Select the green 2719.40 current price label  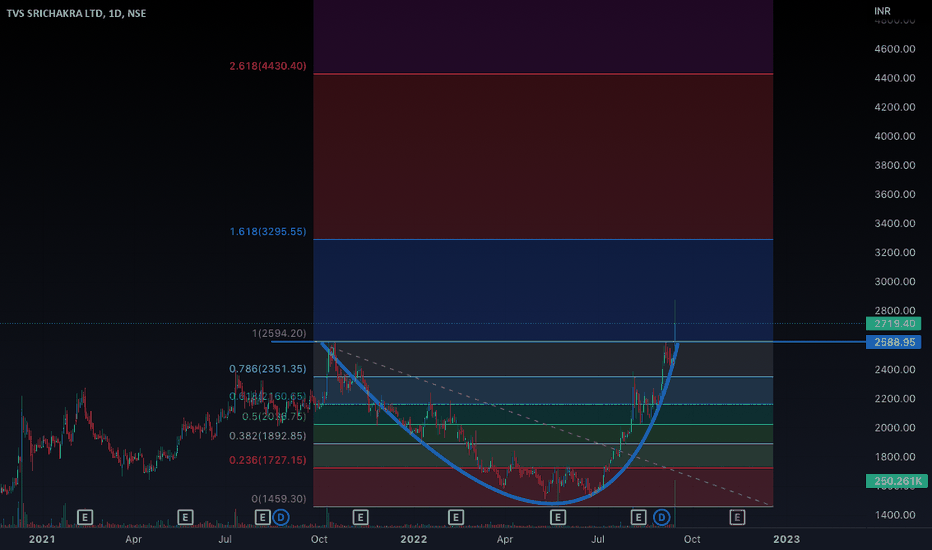[894, 323]
